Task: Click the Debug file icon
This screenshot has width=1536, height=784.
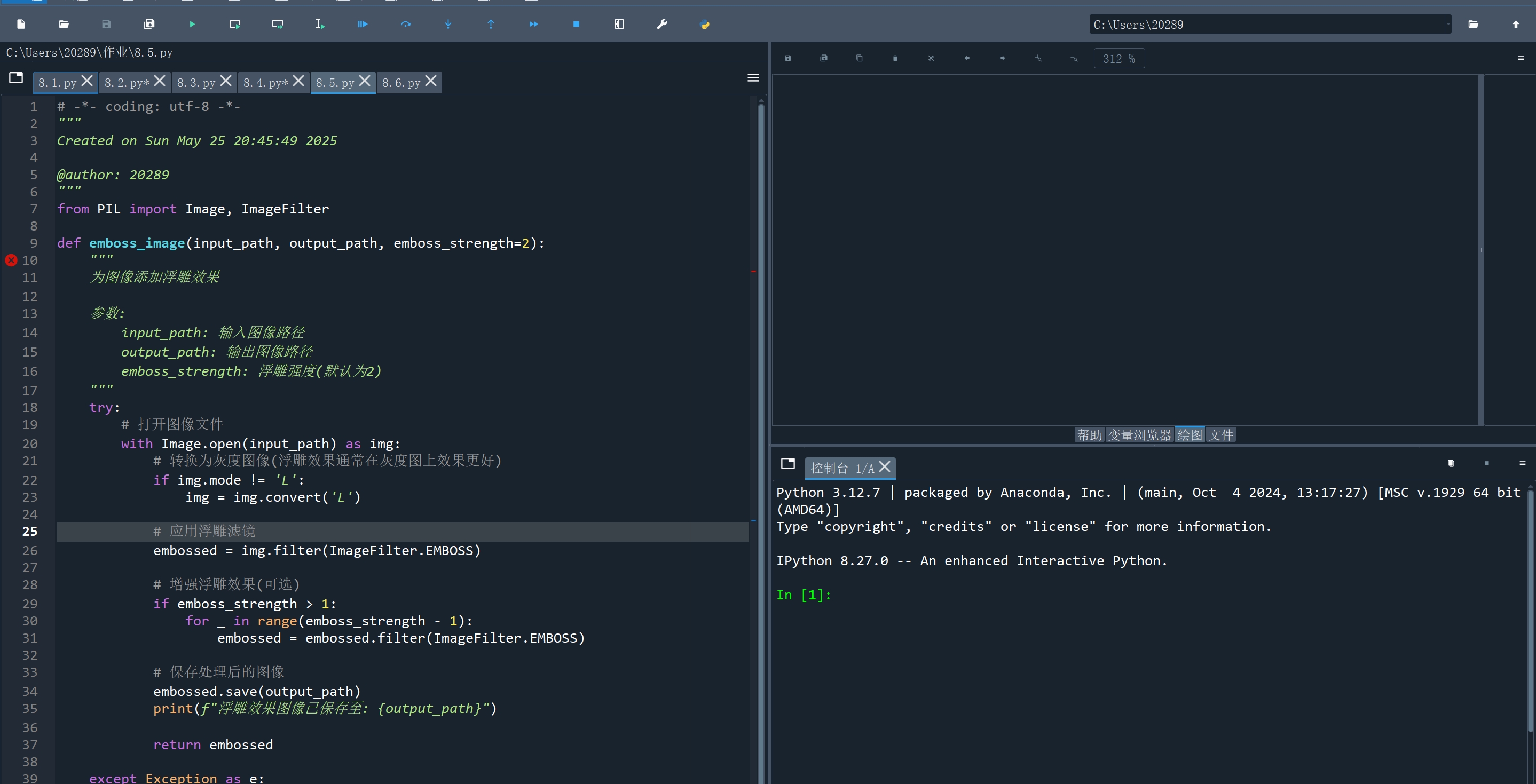Action: click(x=363, y=25)
